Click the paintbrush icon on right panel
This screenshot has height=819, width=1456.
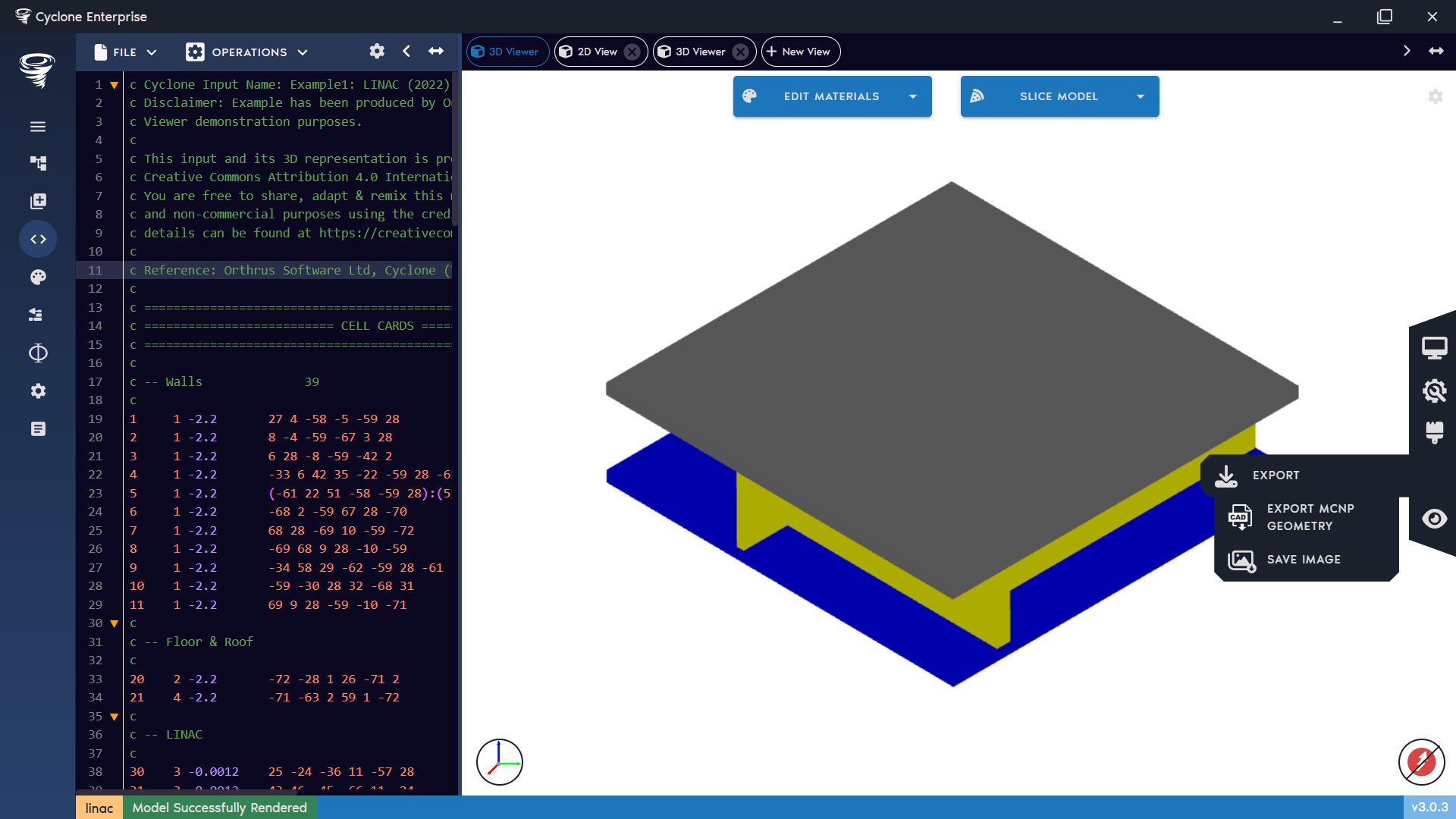coord(1435,433)
